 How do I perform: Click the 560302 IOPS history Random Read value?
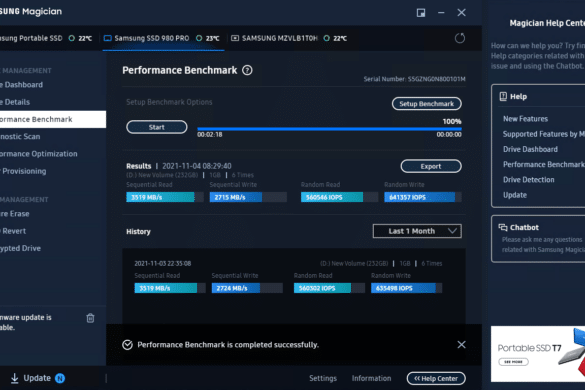pyautogui.click(x=329, y=288)
